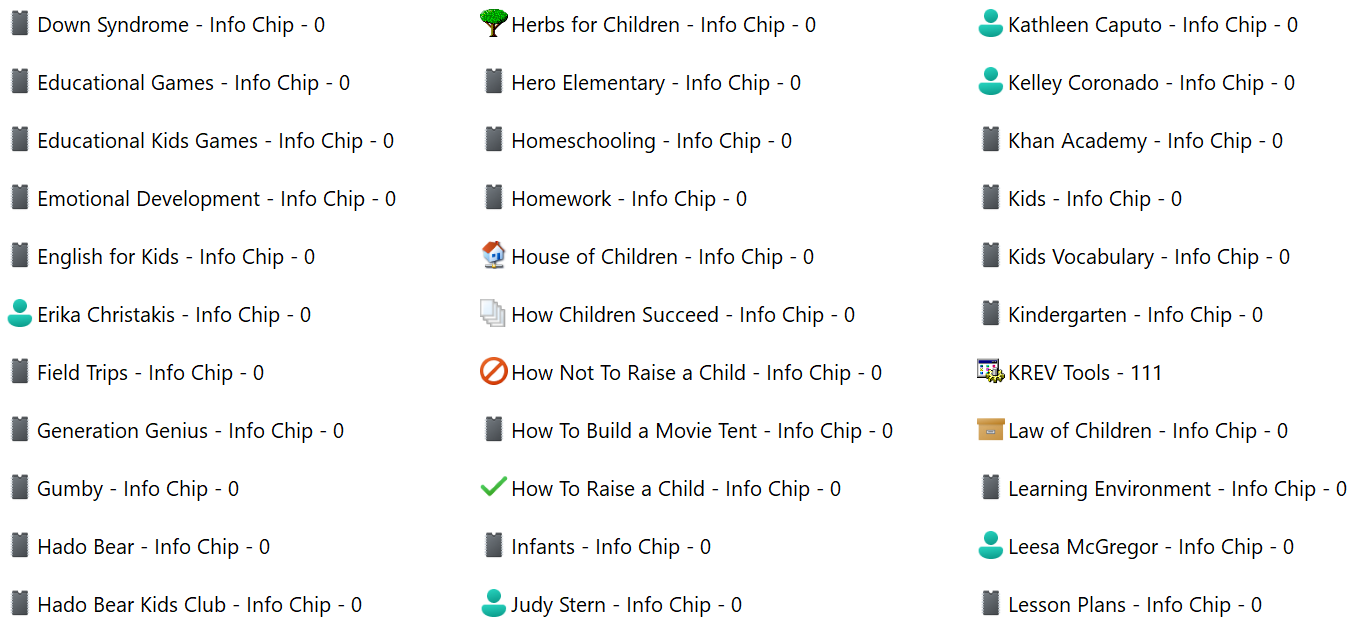Click the green checkmark icon for How To Raise a Child
The height and width of the screenshot is (621, 1354).
(x=493, y=487)
